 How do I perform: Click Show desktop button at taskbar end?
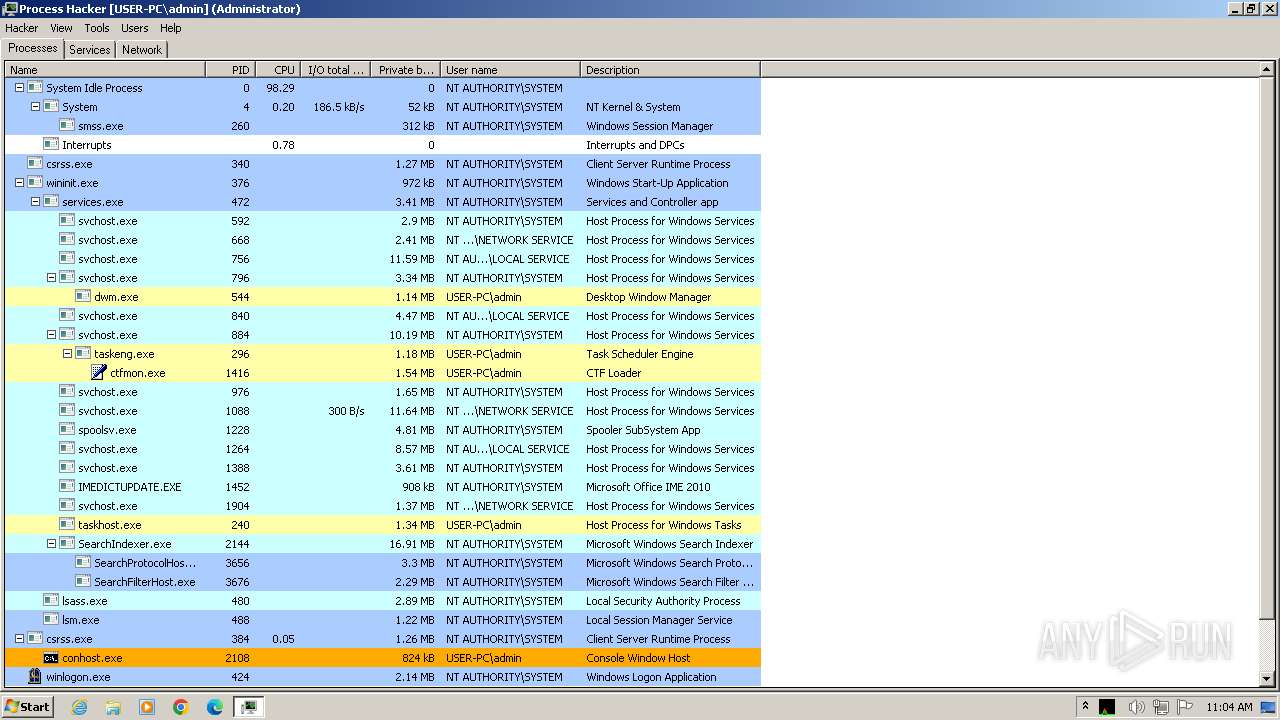1270,707
